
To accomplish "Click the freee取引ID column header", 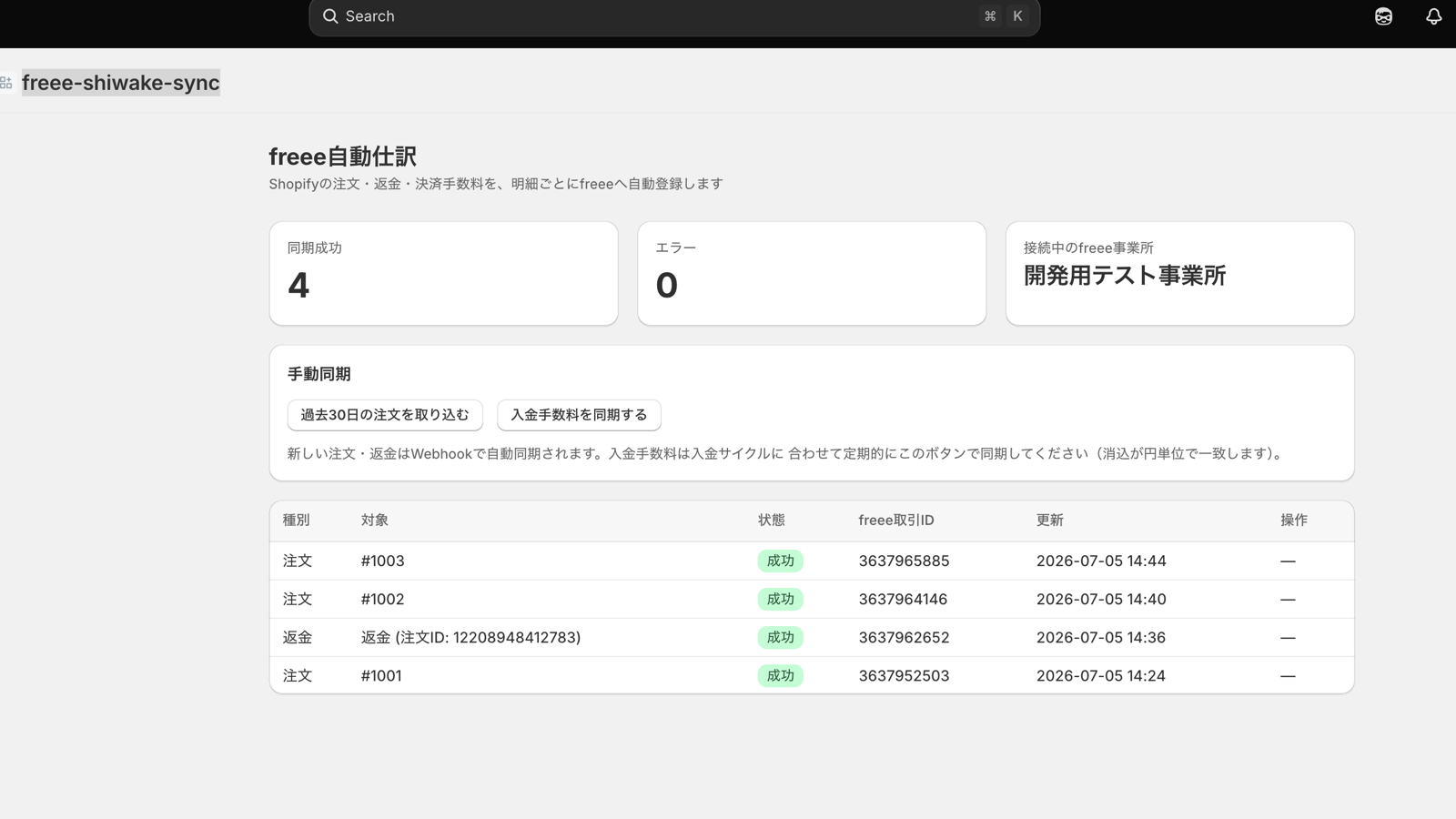I will (896, 521).
